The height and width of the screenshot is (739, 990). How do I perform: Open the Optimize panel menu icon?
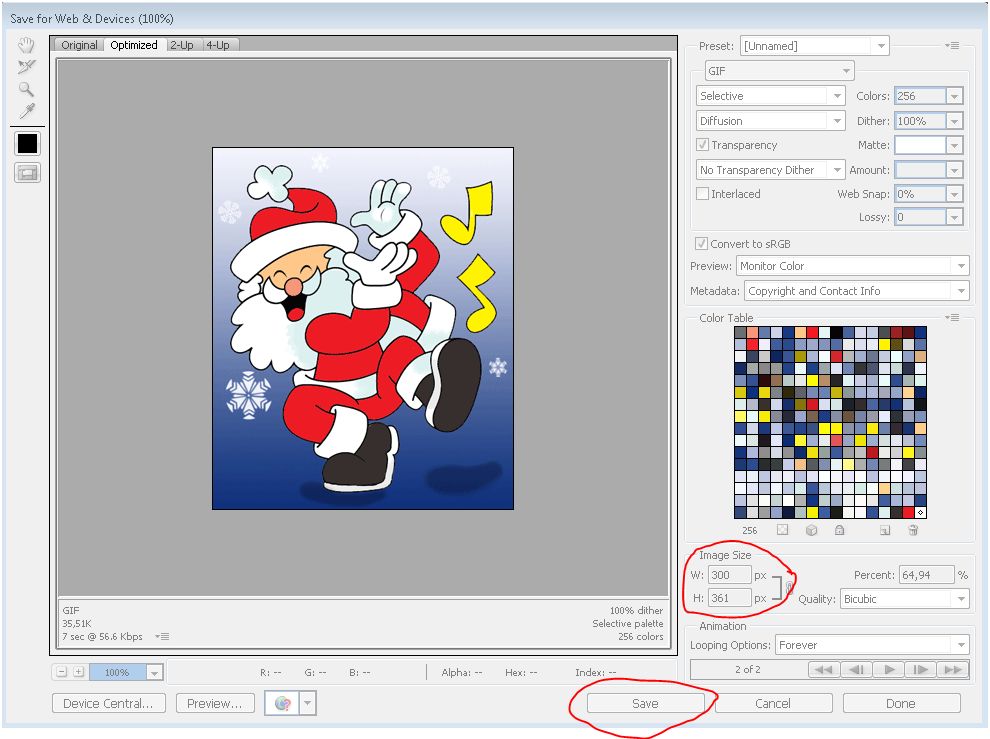953,45
